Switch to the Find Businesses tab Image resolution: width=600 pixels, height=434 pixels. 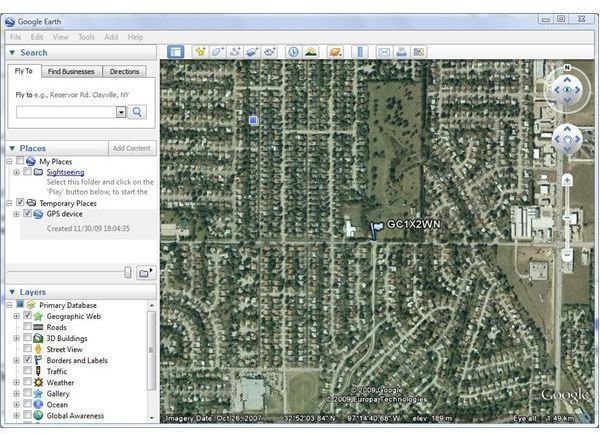[x=71, y=72]
